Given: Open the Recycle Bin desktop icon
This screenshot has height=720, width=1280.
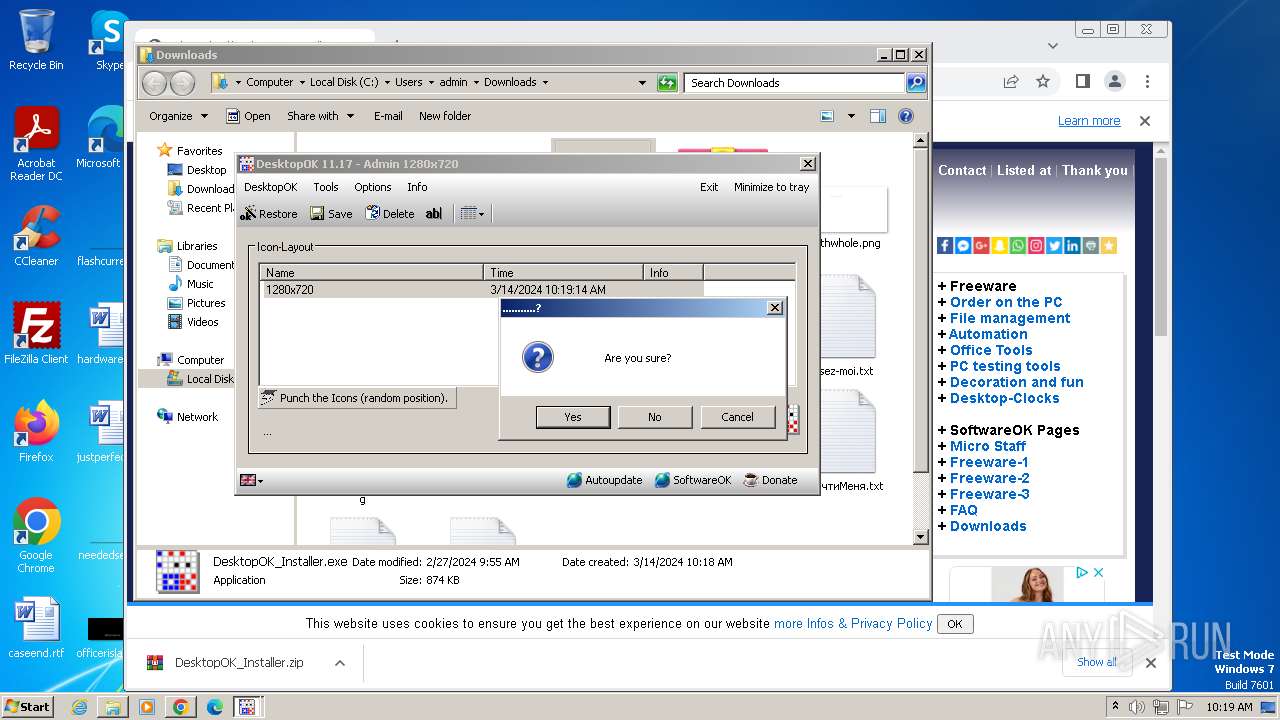Looking at the screenshot, I should tap(36, 41).
